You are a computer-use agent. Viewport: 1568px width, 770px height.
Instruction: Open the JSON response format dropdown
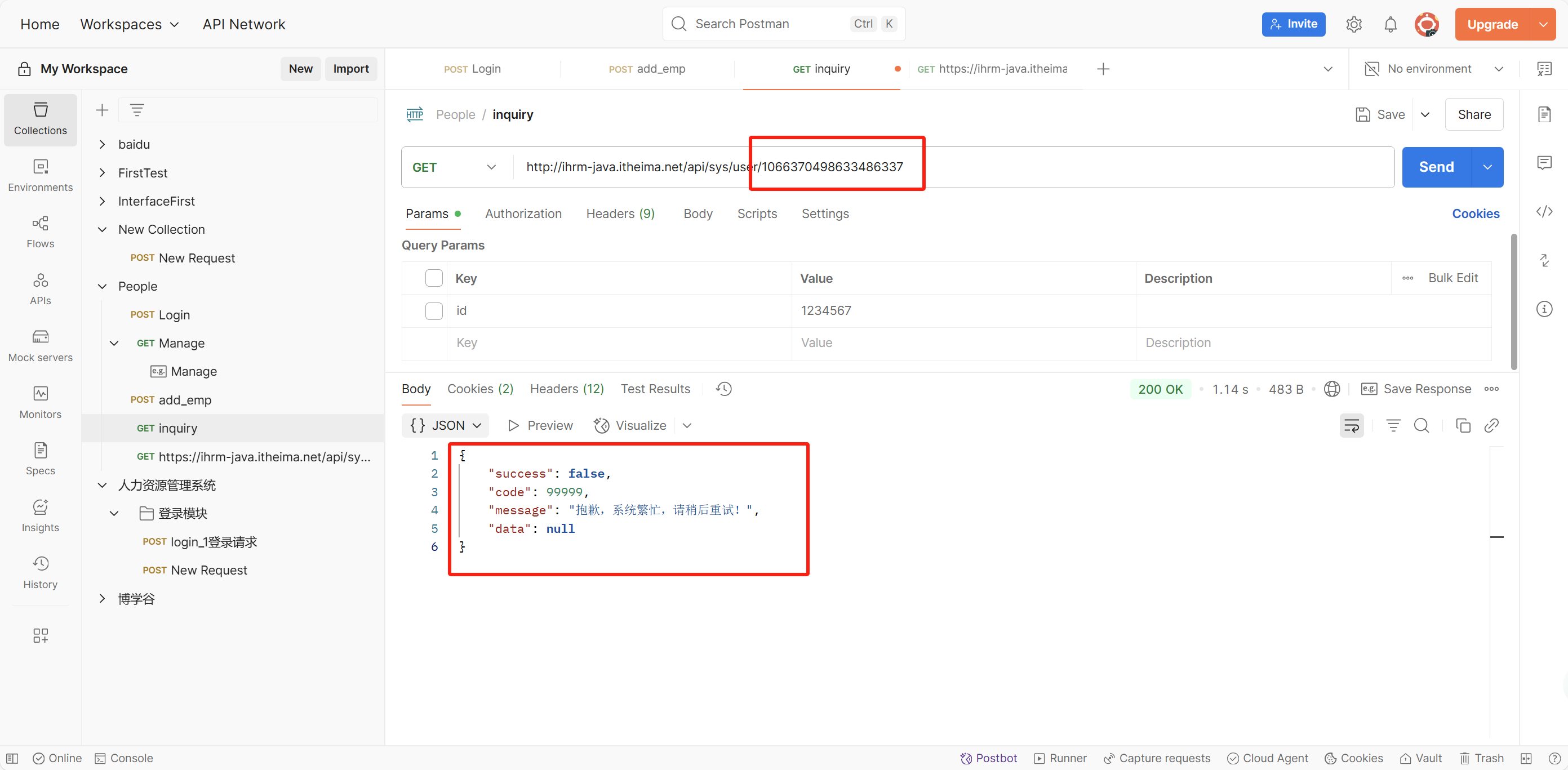click(x=446, y=425)
